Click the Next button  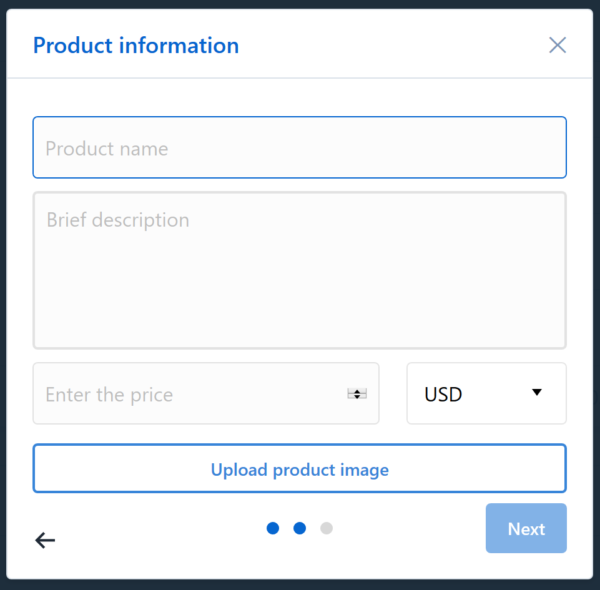pos(526,528)
